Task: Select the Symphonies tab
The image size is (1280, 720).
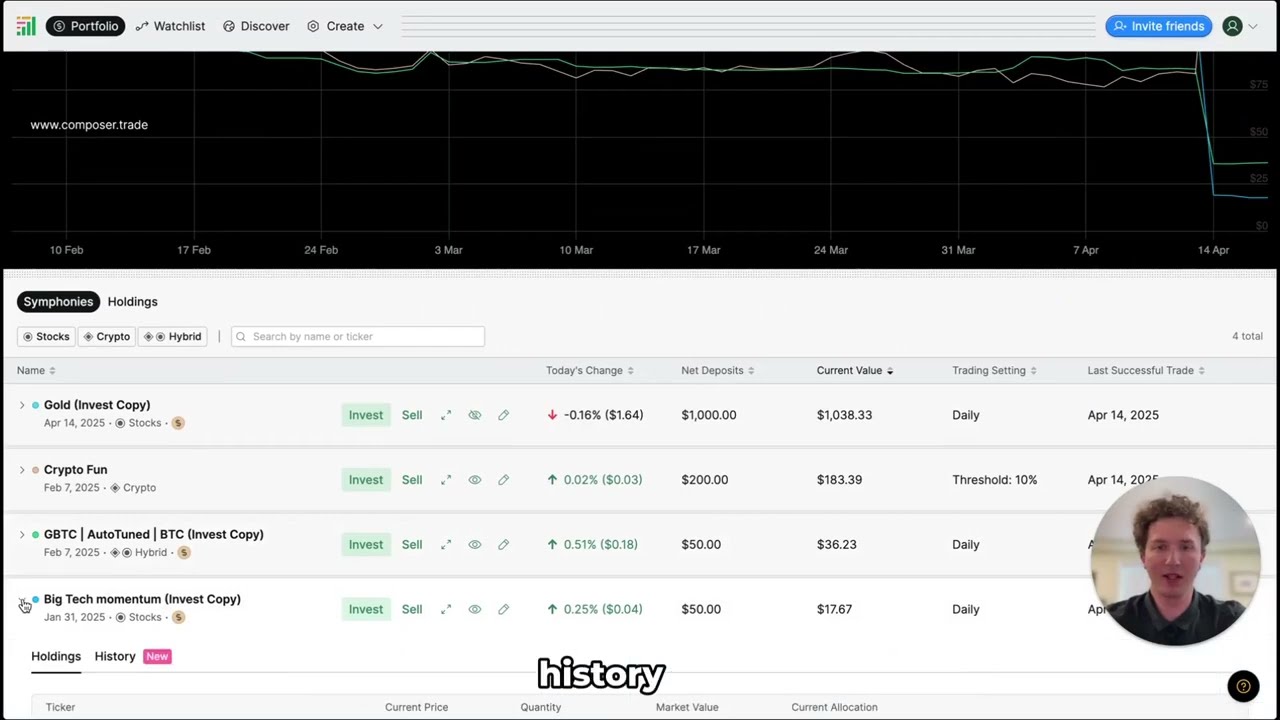Action: pyautogui.click(x=58, y=302)
